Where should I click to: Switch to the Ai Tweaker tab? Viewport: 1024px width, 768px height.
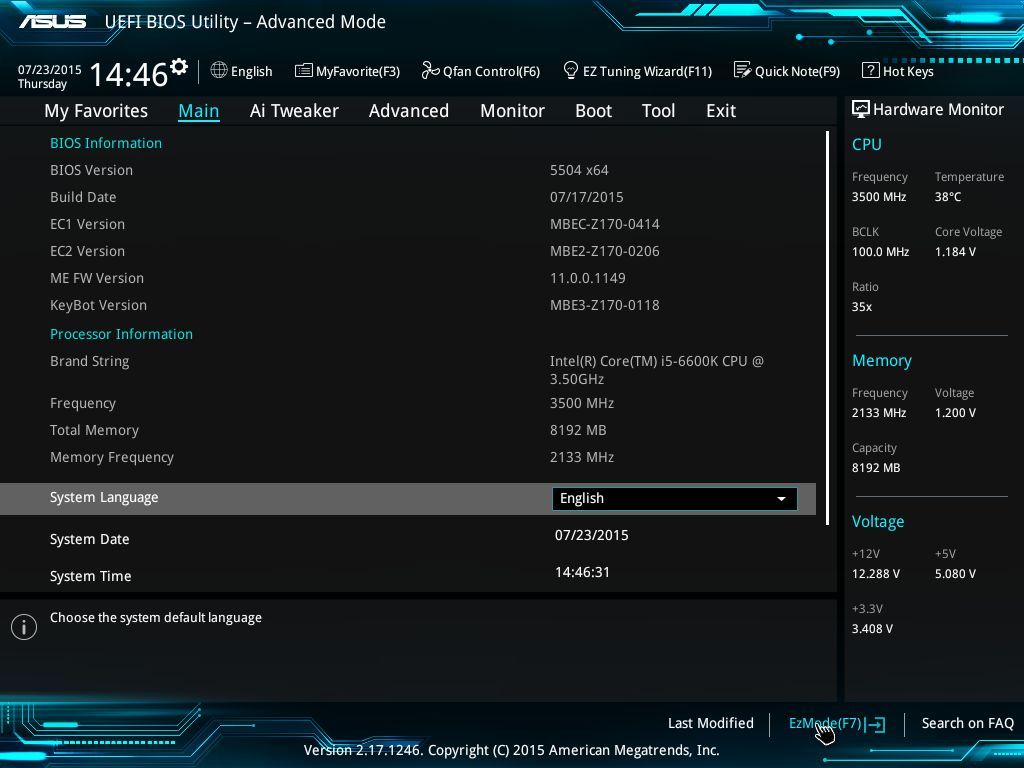click(x=294, y=111)
